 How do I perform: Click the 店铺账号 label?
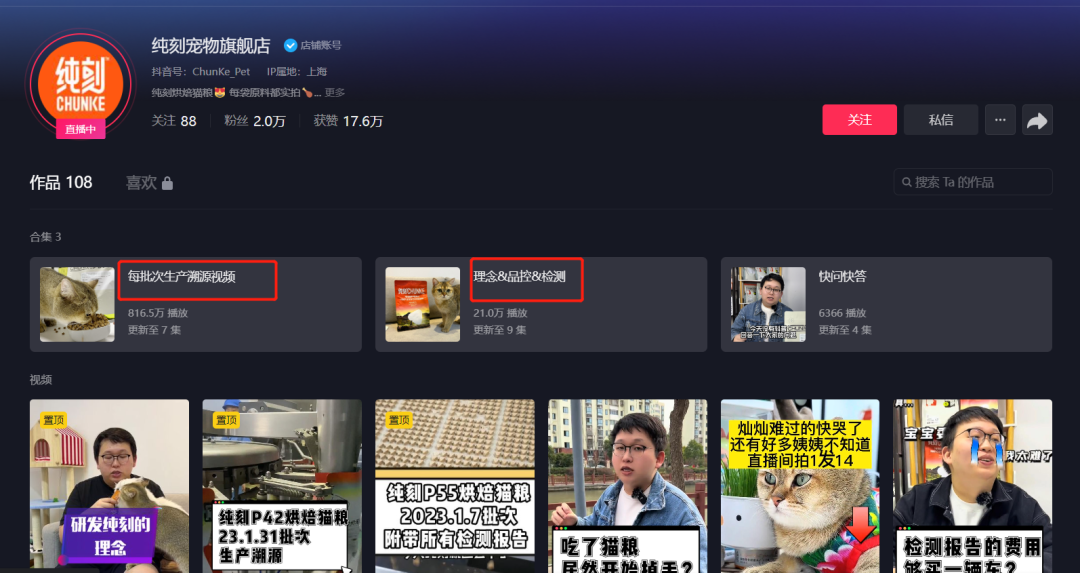tap(321, 45)
